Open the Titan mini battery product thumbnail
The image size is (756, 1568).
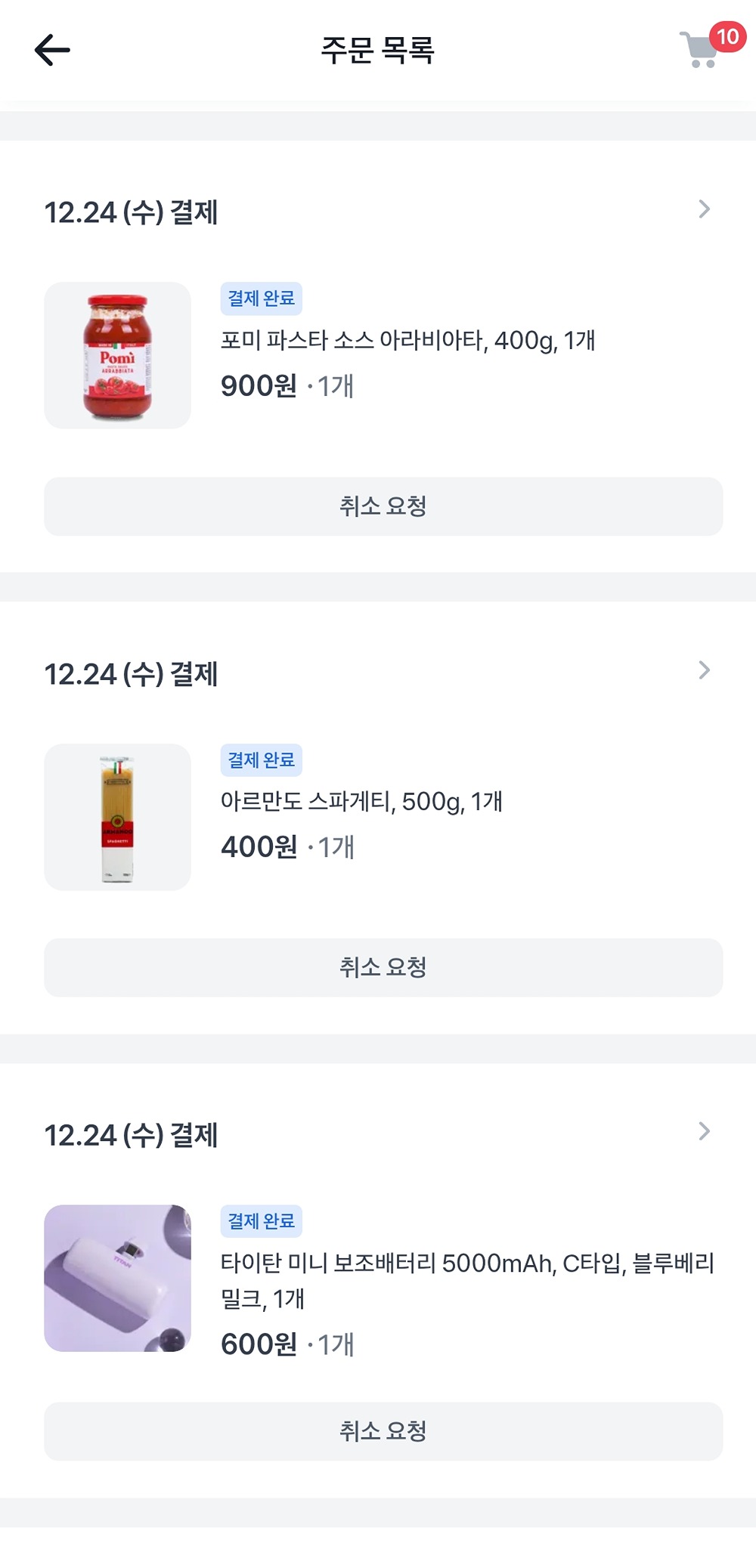coord(117,1278)
